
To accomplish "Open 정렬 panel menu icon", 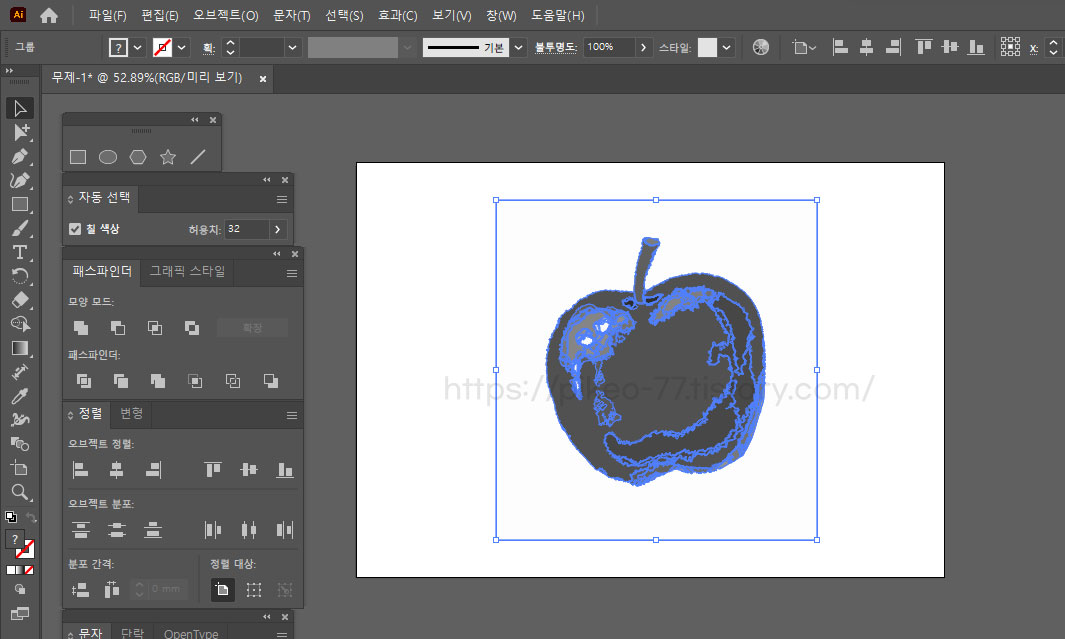I will coord(291,415).
